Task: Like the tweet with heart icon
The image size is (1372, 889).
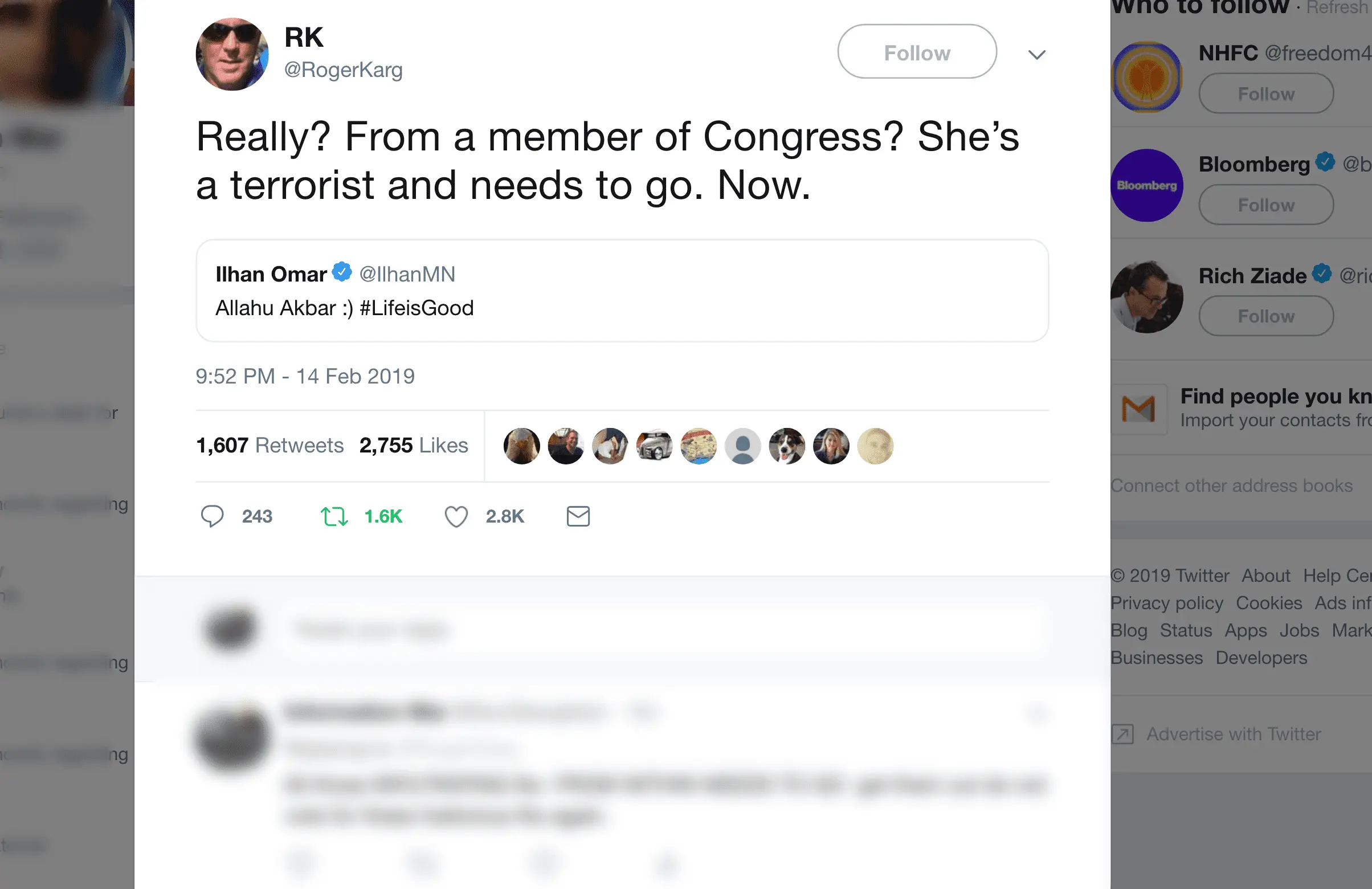Action: 456,516
